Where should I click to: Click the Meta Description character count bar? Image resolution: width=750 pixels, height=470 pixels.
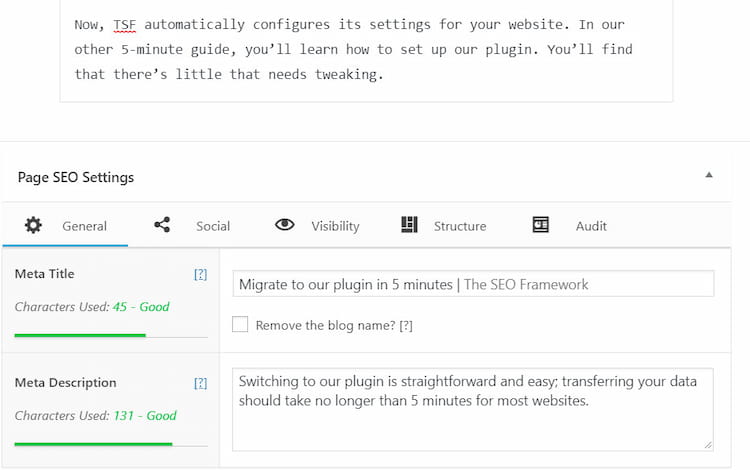[x=111, y=444]
